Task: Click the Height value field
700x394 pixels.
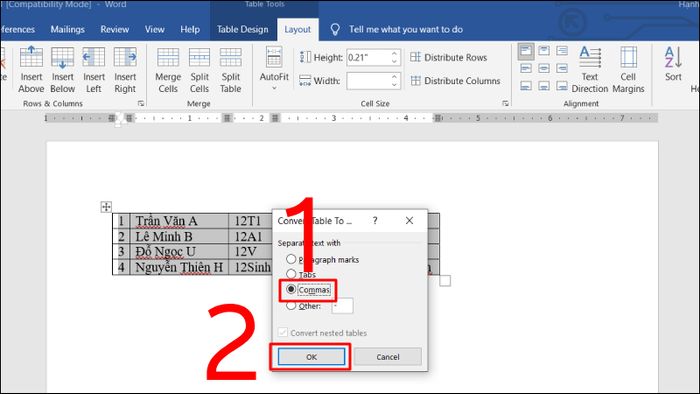Action: (x=367, y=58)
